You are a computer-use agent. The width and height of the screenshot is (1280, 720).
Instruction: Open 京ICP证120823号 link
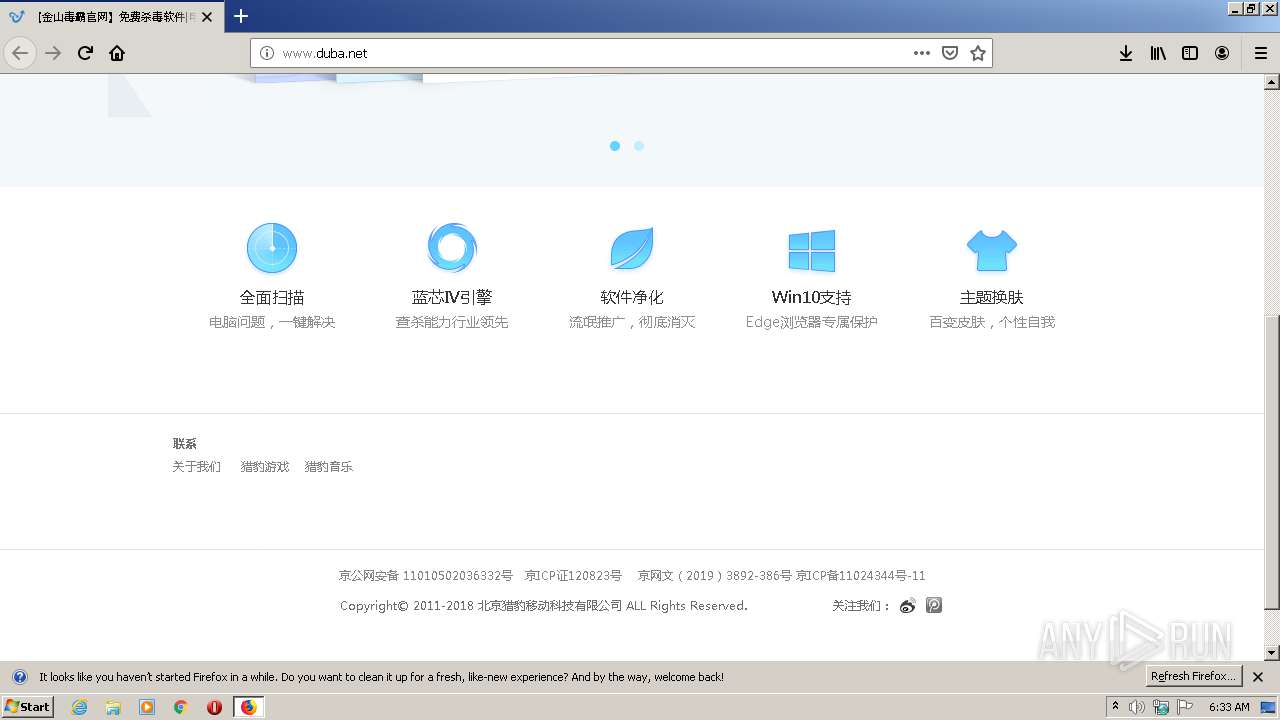click(573, 576)
